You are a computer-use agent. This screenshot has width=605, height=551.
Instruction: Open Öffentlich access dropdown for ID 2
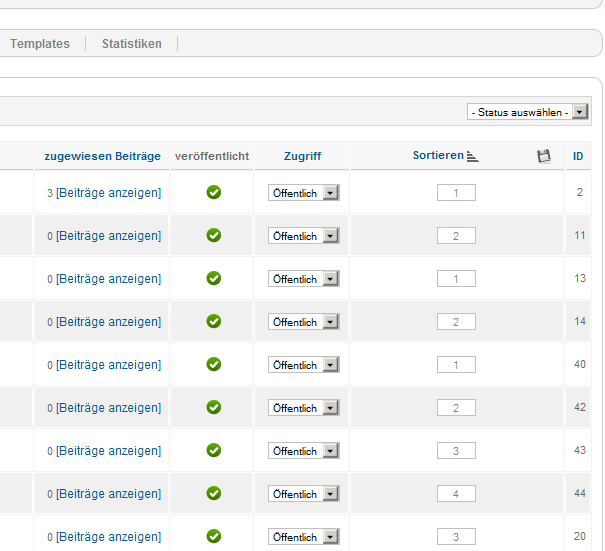304,193
